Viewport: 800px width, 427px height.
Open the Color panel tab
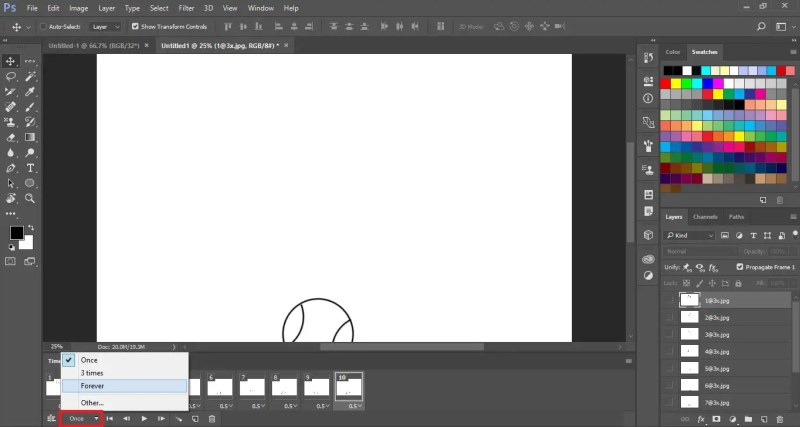point(673,52)
